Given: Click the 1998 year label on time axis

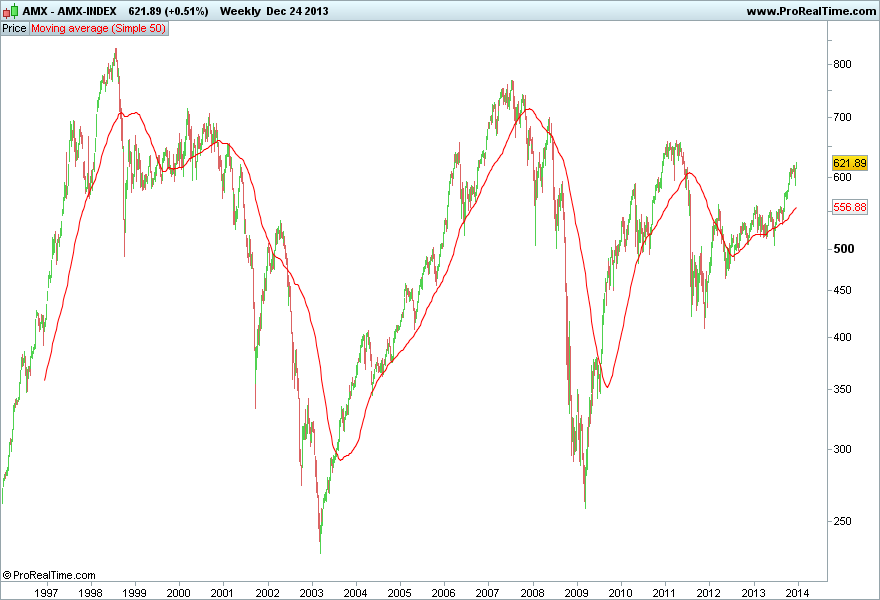Looking at the screenshot, I should pos(90,593).
